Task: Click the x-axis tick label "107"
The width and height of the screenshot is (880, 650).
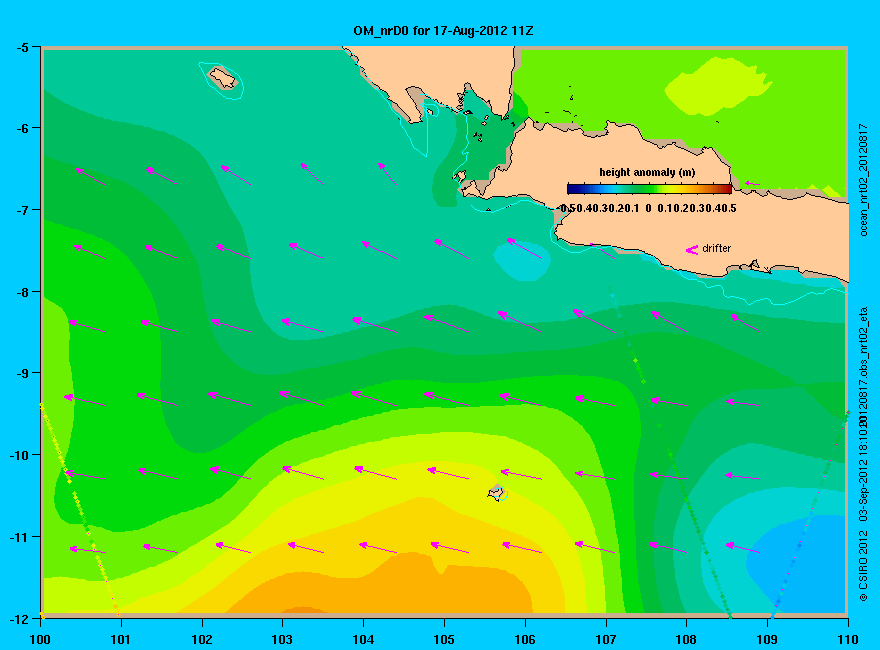Action: pyautogui.click(x=606, y=639)
